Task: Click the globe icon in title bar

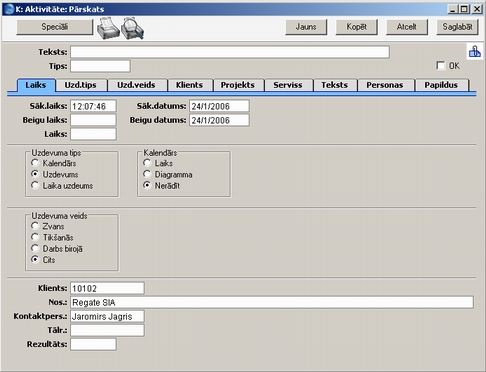Action: click(9, 9)
